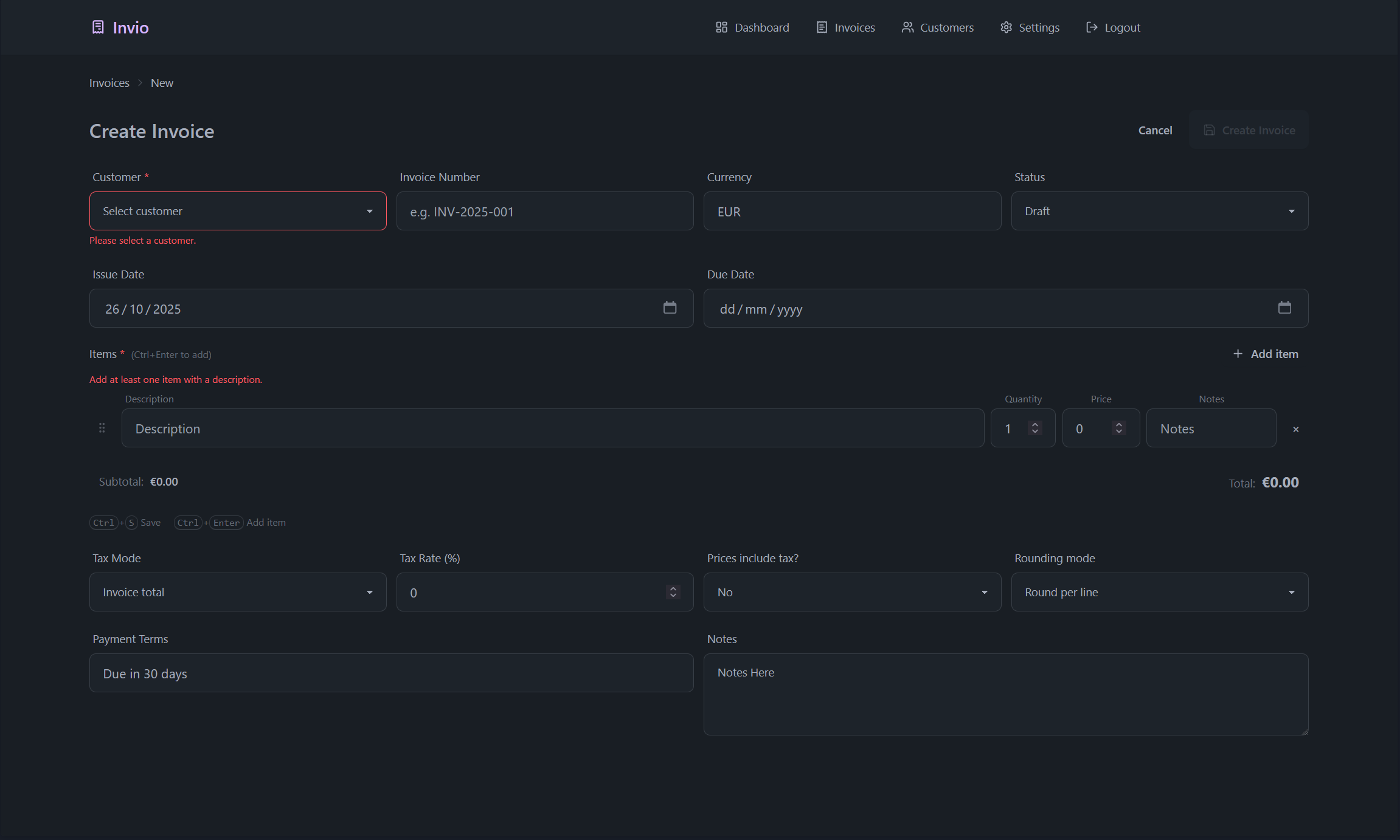Screen dimensions: 1400x840
Task: Open the Tax Mode dropdown
Action: point(237,591)
